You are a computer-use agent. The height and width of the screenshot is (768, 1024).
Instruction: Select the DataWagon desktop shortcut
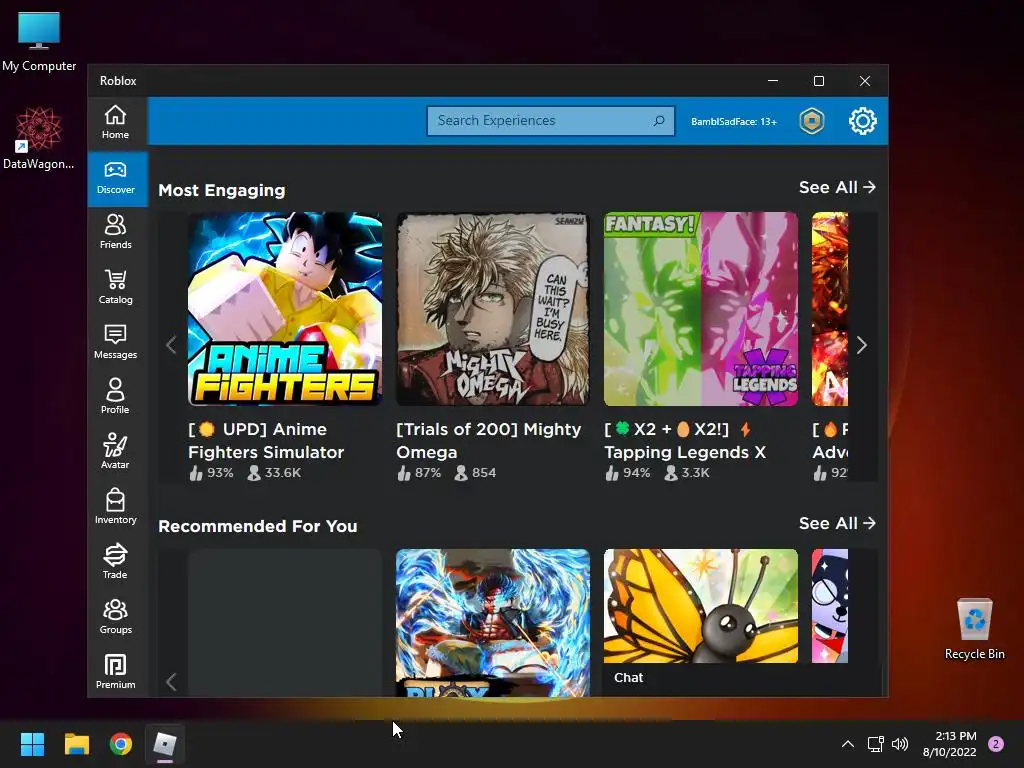pyautogui.click(x=39, y=139)
